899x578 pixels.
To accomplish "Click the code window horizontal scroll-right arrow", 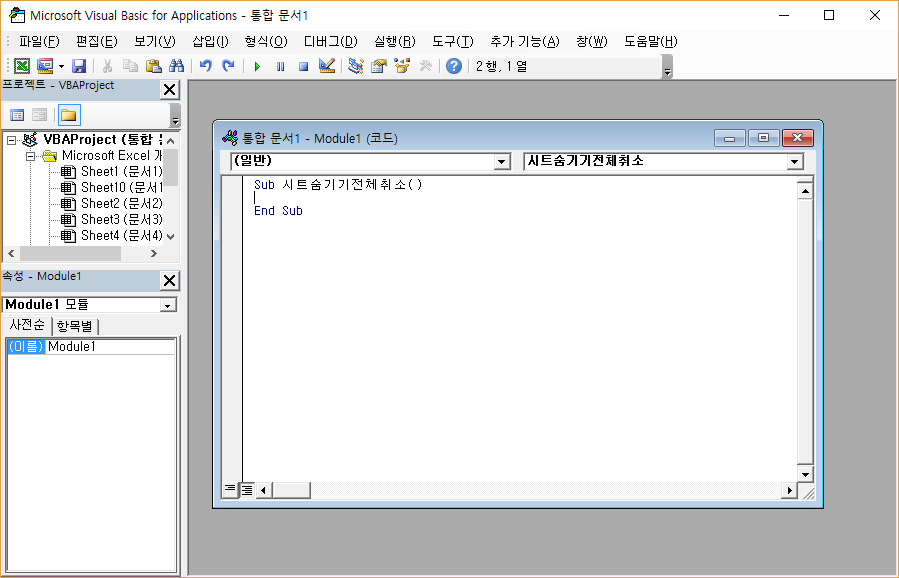I will (789, 490).
